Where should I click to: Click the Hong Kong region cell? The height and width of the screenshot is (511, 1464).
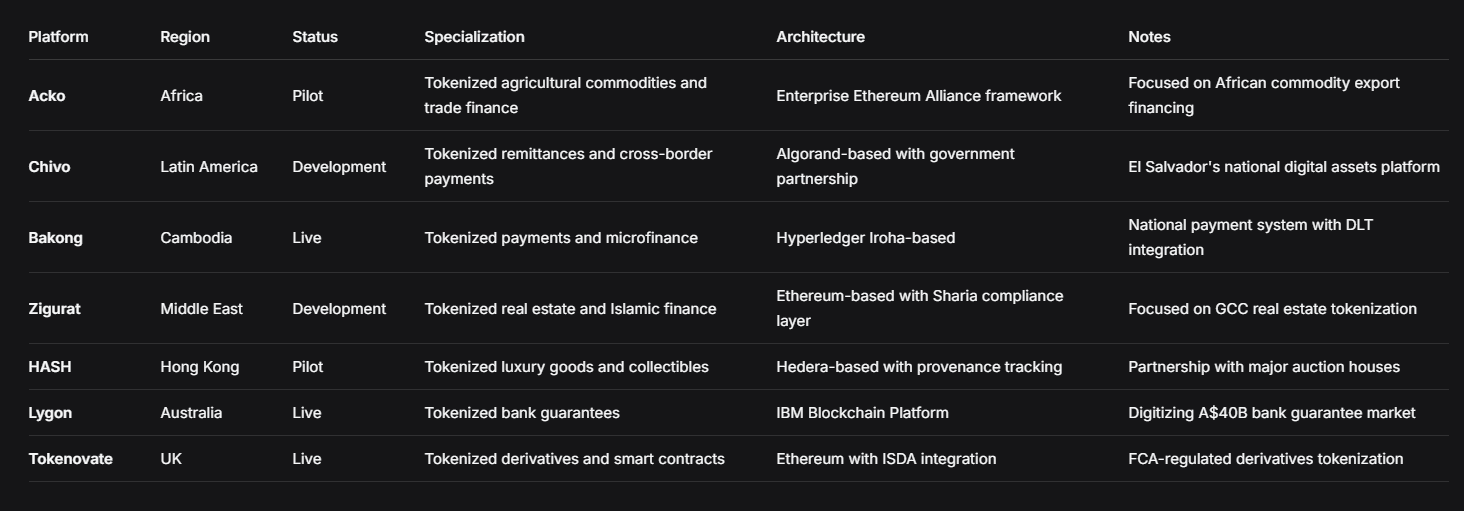tap(199, 367)
